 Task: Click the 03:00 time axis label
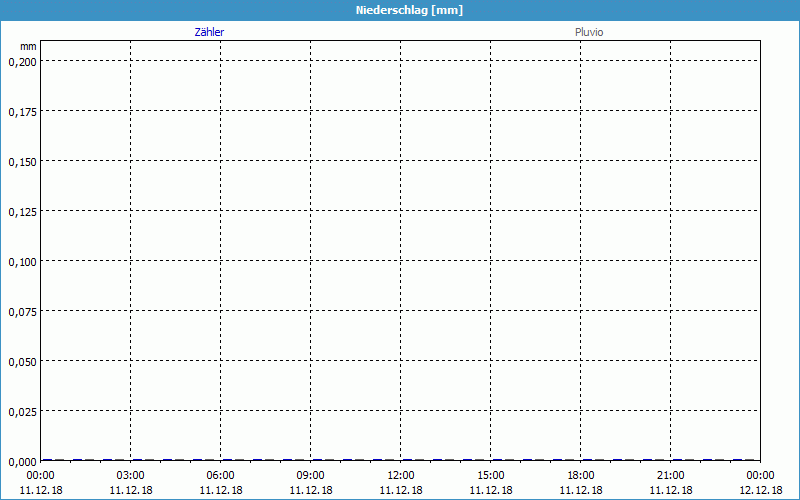click(x=131, y=476)
